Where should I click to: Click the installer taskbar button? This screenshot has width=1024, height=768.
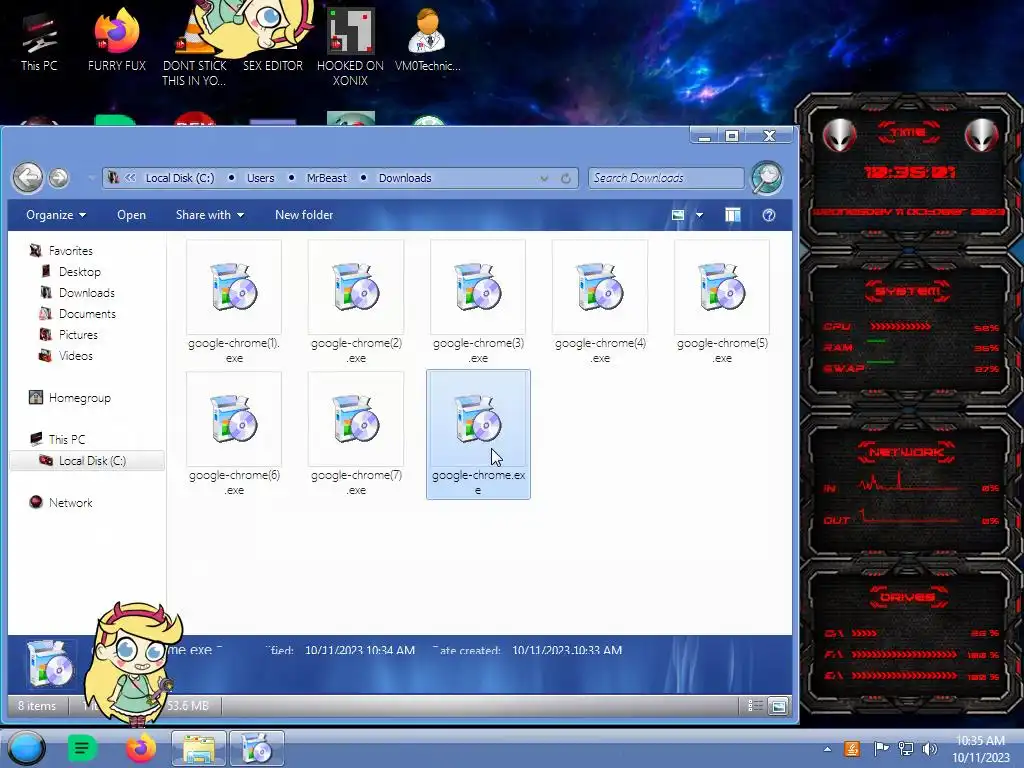(x=257, y=748)
